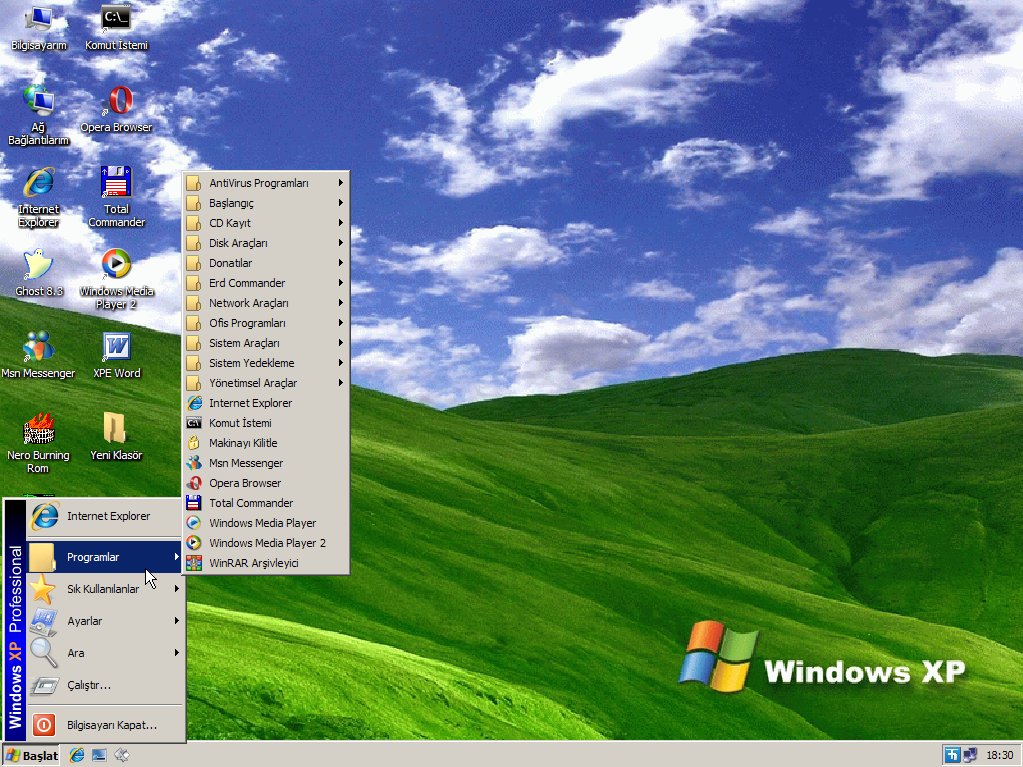
Task: Select the Ağ Bağlantılarım desktop icon
Action: click(38, 115)
